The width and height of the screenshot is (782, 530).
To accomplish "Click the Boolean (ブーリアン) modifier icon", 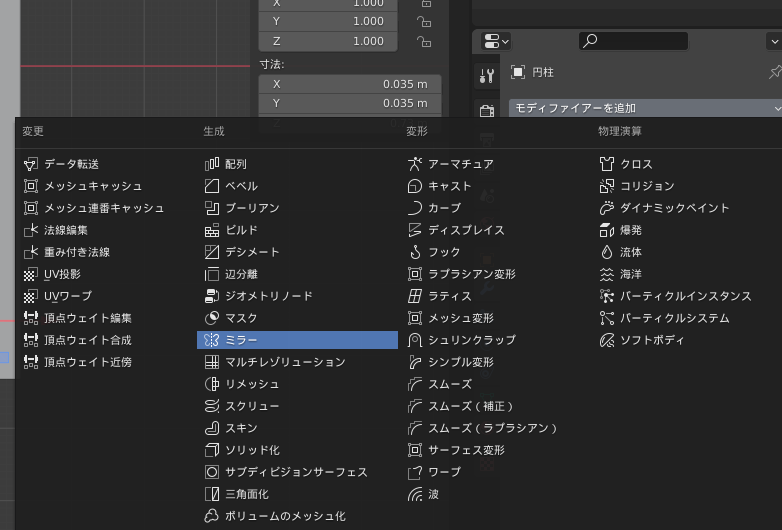I will (x=212, y=208).
